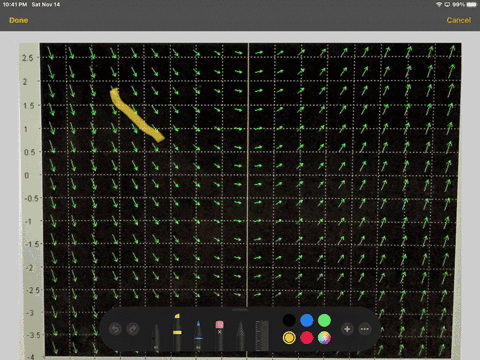This screenshot has width=480, height=360.
Task: Open the multicolor color picker wheel
Action: (324, 338)
